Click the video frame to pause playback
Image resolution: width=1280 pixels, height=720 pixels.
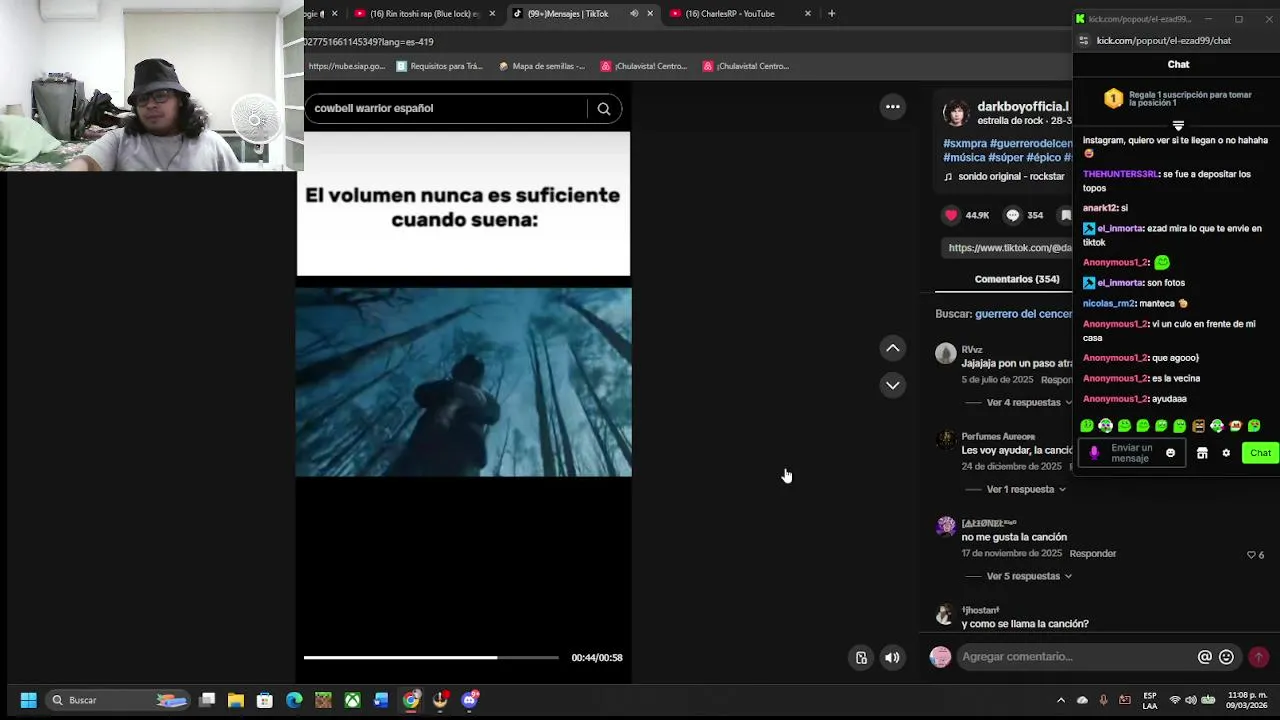(x=464, y=382)
